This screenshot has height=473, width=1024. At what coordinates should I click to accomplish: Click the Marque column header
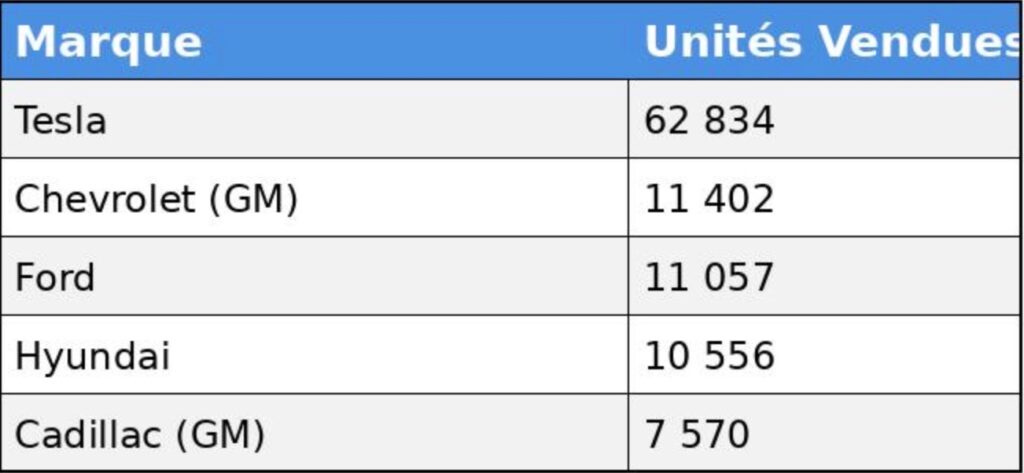[x=108, y=42]
